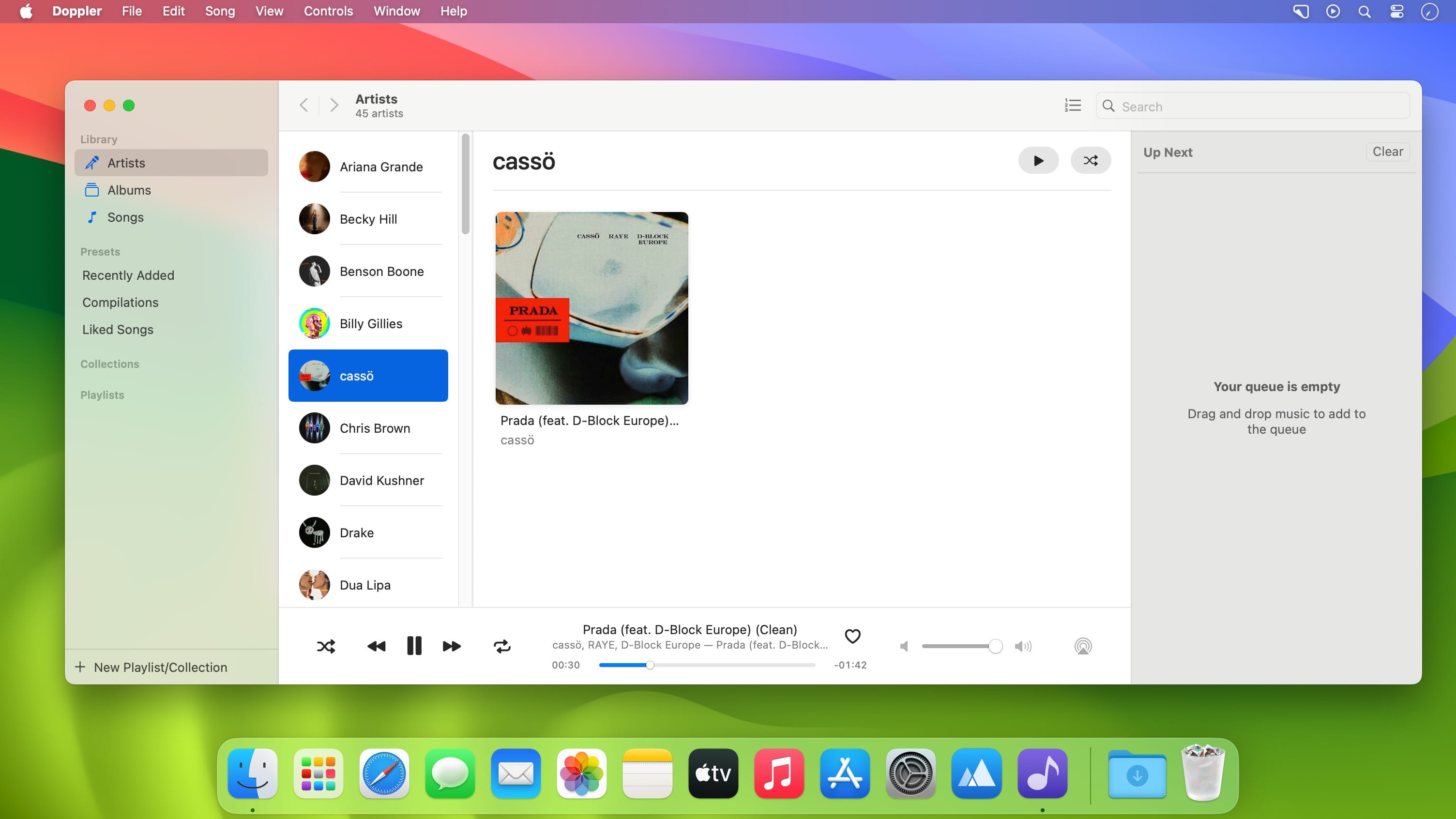Viewport: 1456px width, 819px height.
Task: Expand the Collections section header
Action: click(x=110, y=364)
